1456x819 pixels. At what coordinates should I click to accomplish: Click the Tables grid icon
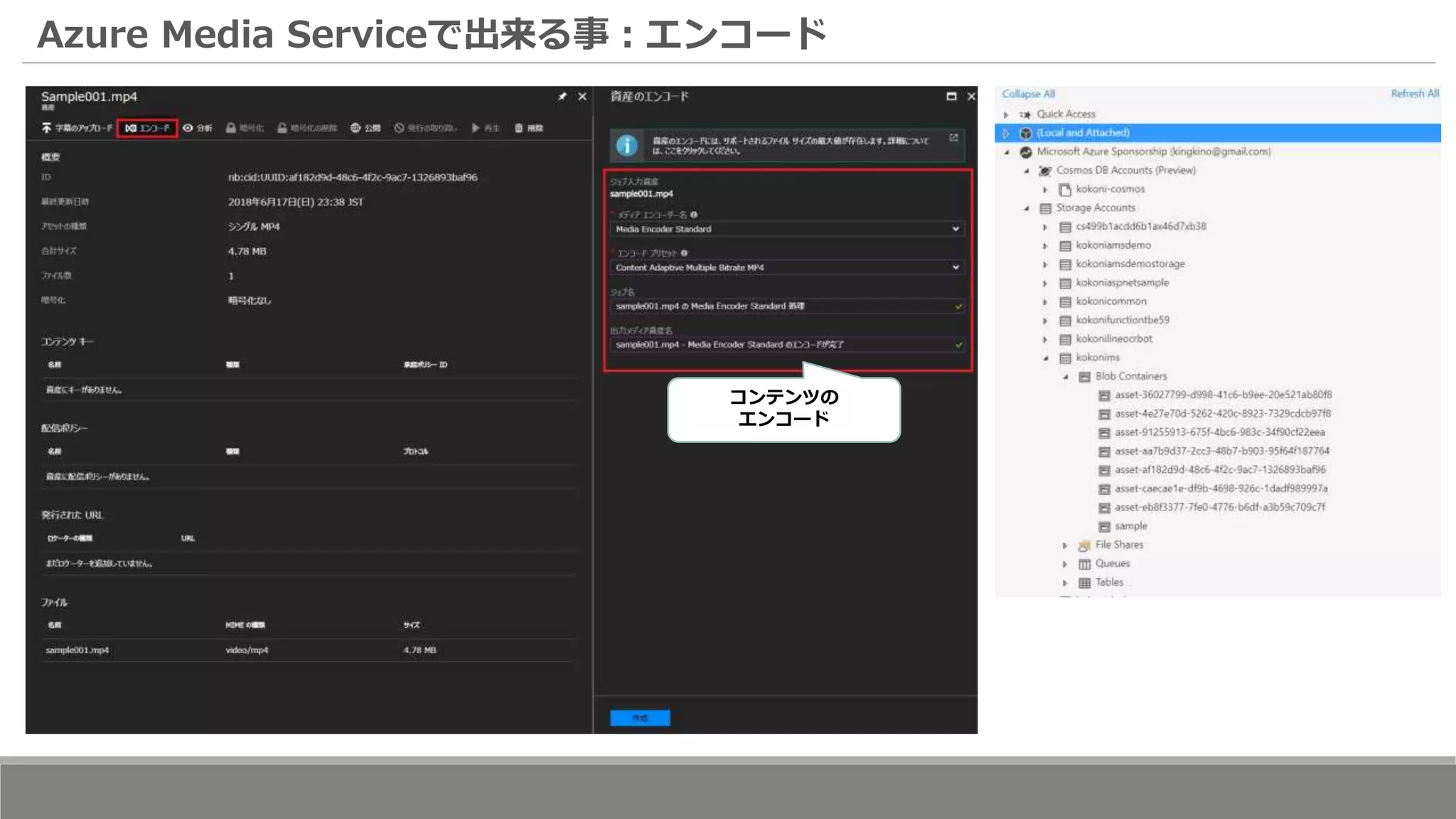pyautogui.click(x=1084, y=583)
